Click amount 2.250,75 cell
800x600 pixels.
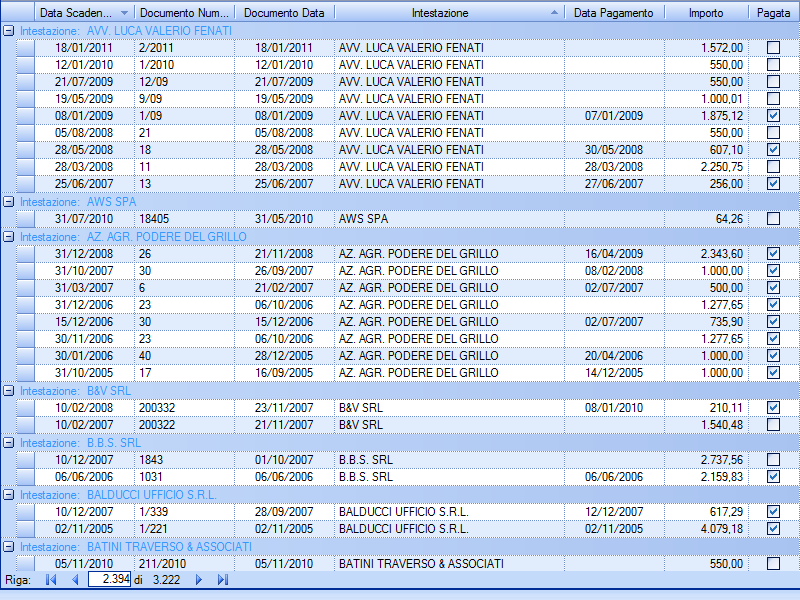pos(706,167)
